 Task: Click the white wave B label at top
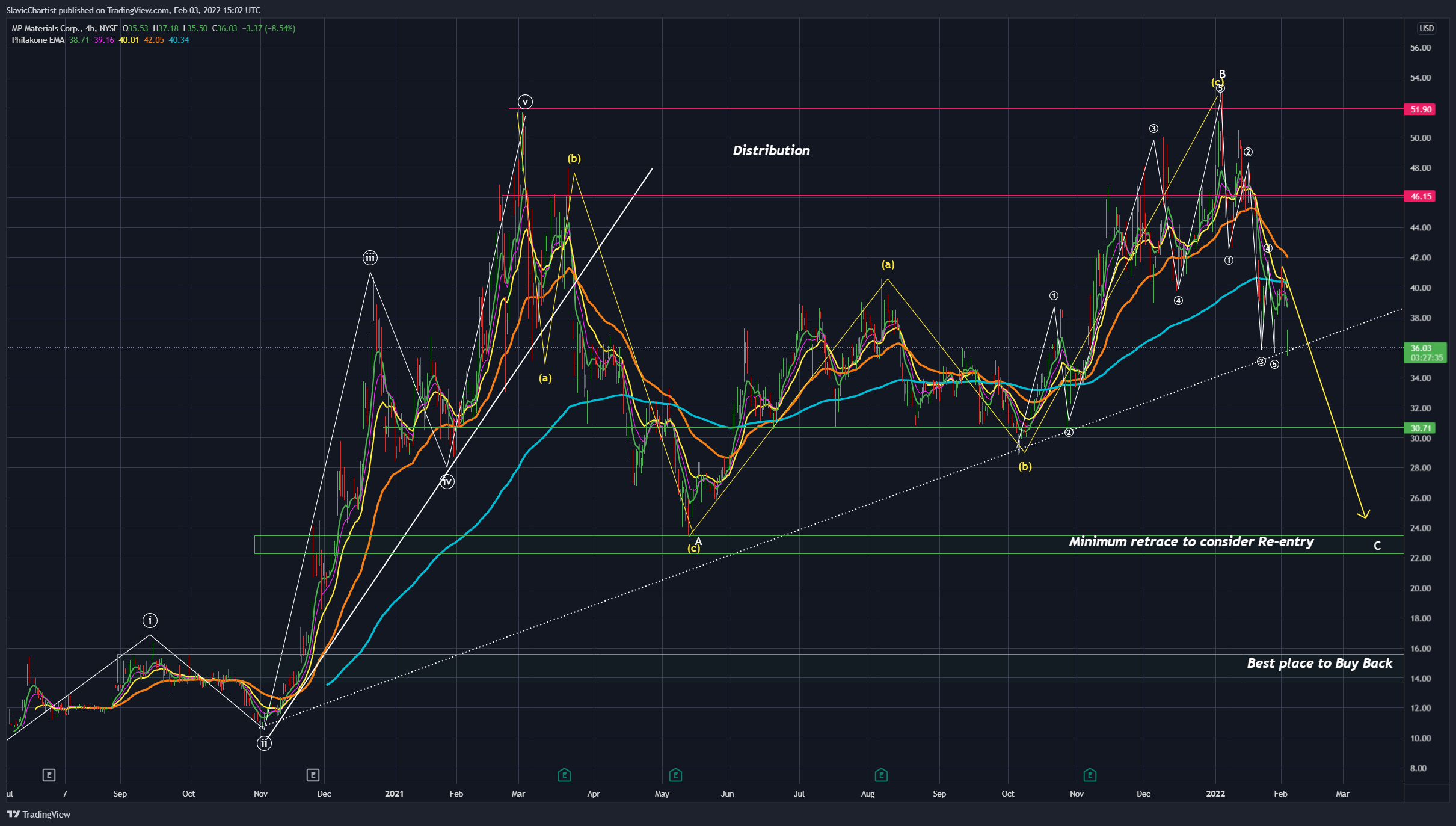1222,74
